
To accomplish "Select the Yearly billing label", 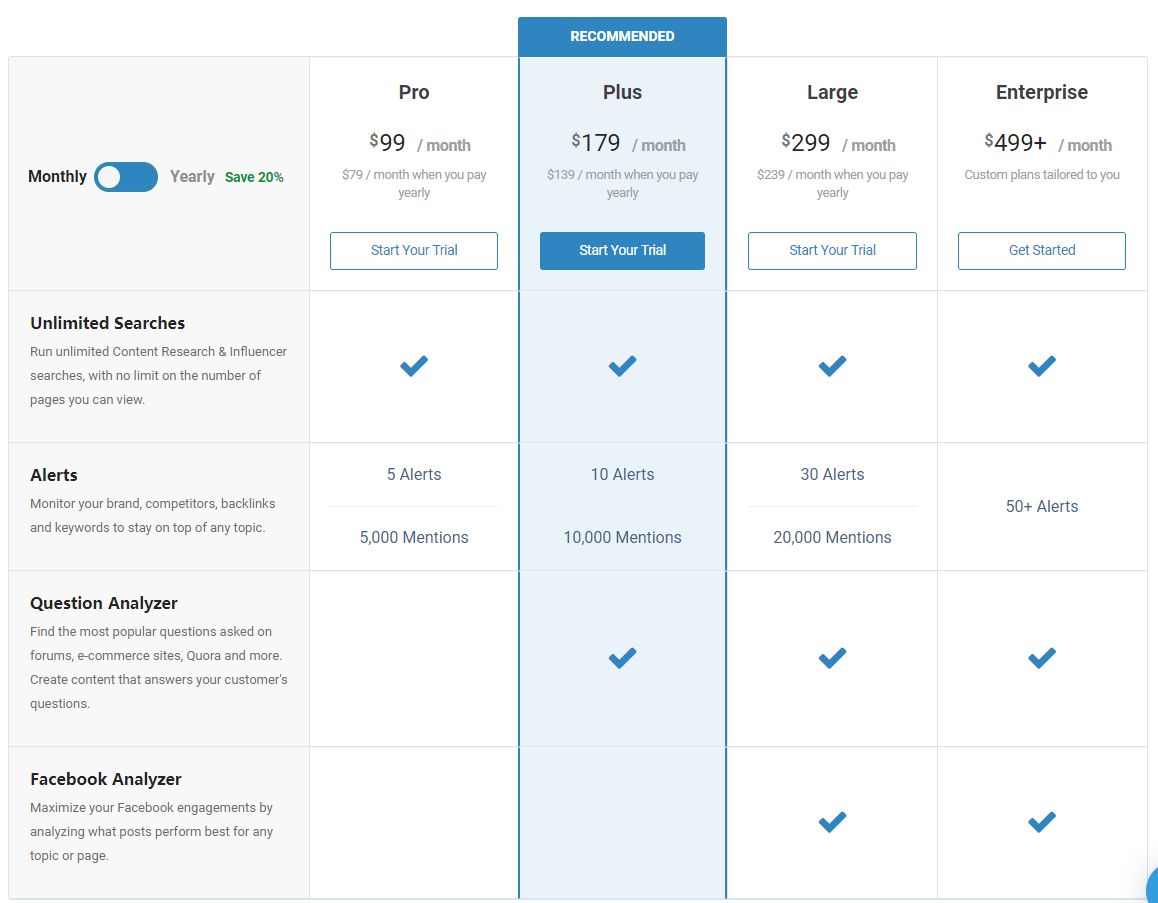I will click(x=192, y=177).
